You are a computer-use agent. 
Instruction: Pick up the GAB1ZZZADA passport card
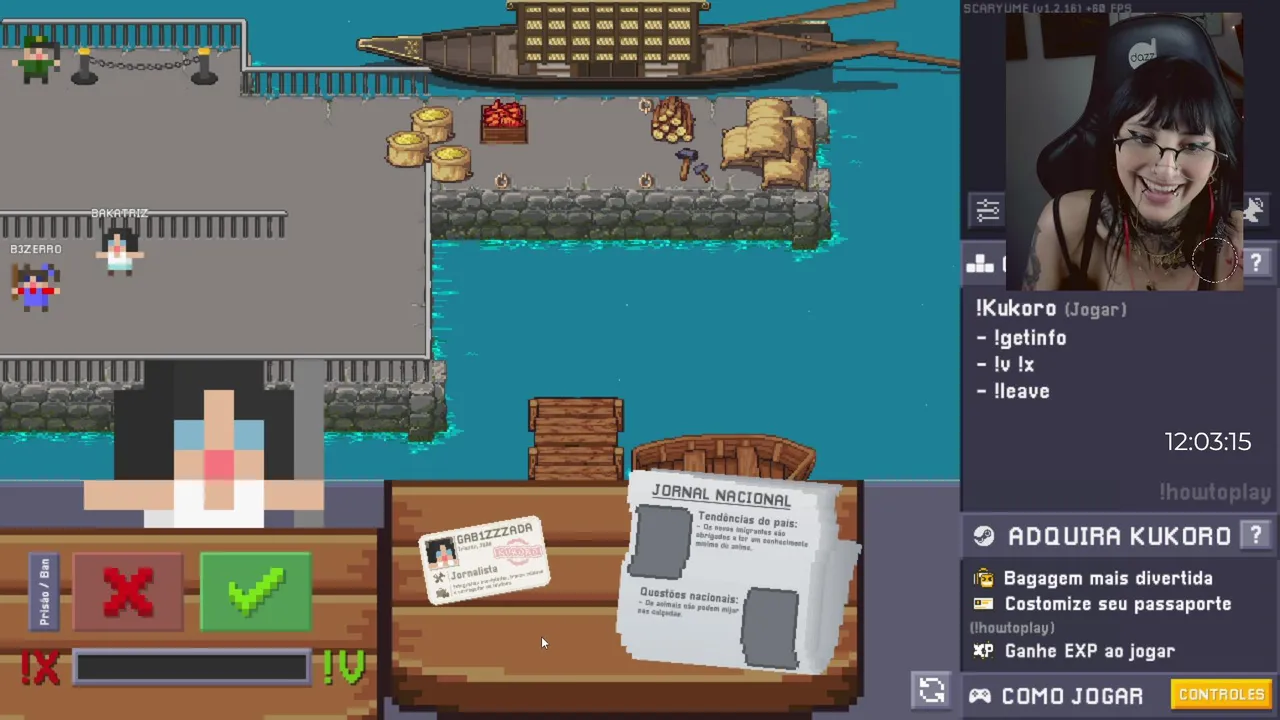tap(485, 560)
